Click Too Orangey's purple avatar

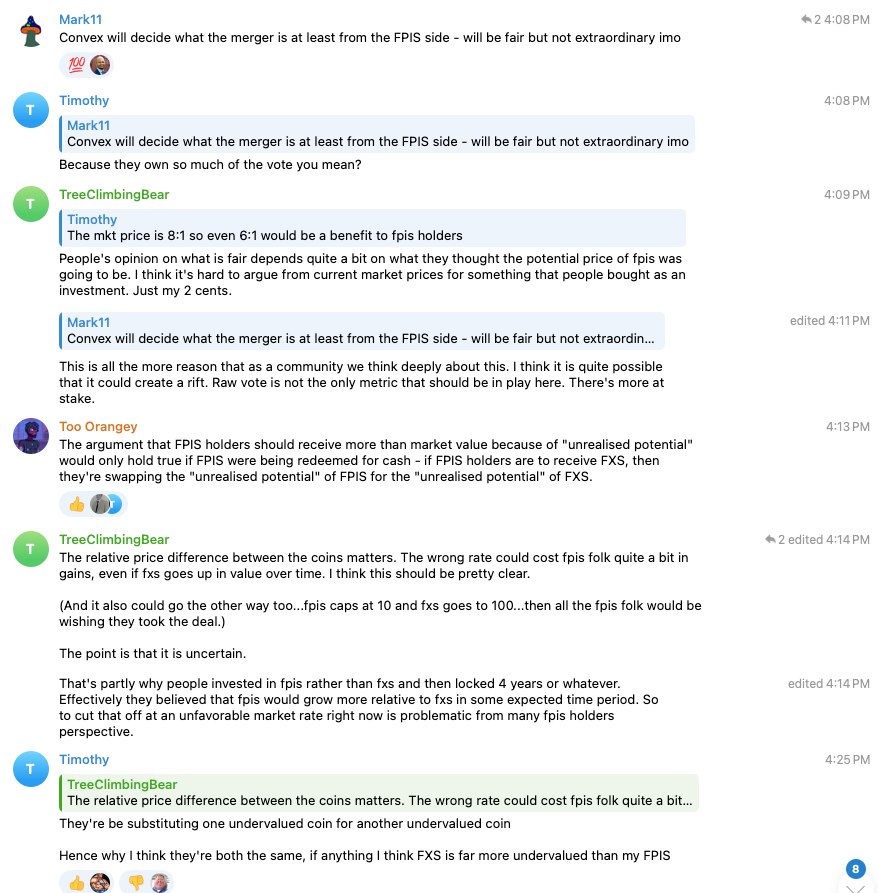31,436
